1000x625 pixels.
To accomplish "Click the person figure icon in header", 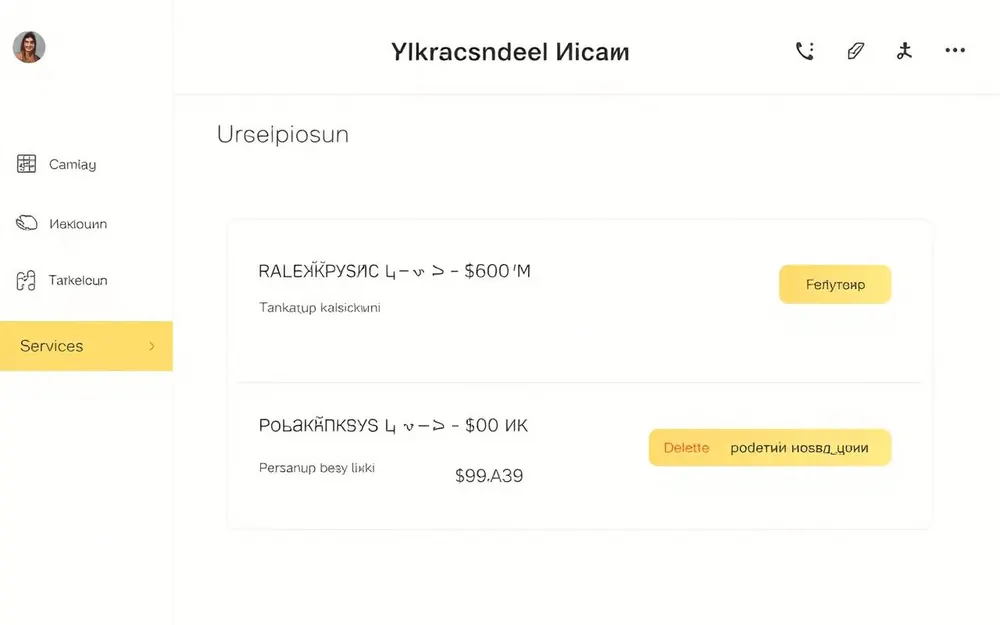I will click(904, 51).
